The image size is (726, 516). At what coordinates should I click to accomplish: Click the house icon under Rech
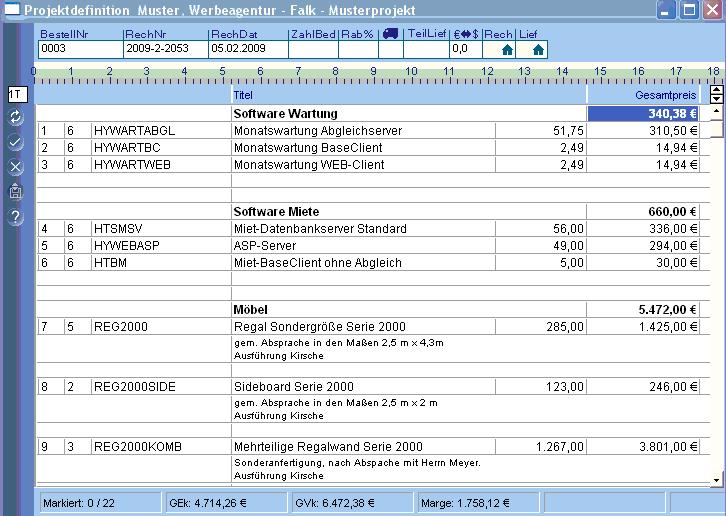(507, 49)
